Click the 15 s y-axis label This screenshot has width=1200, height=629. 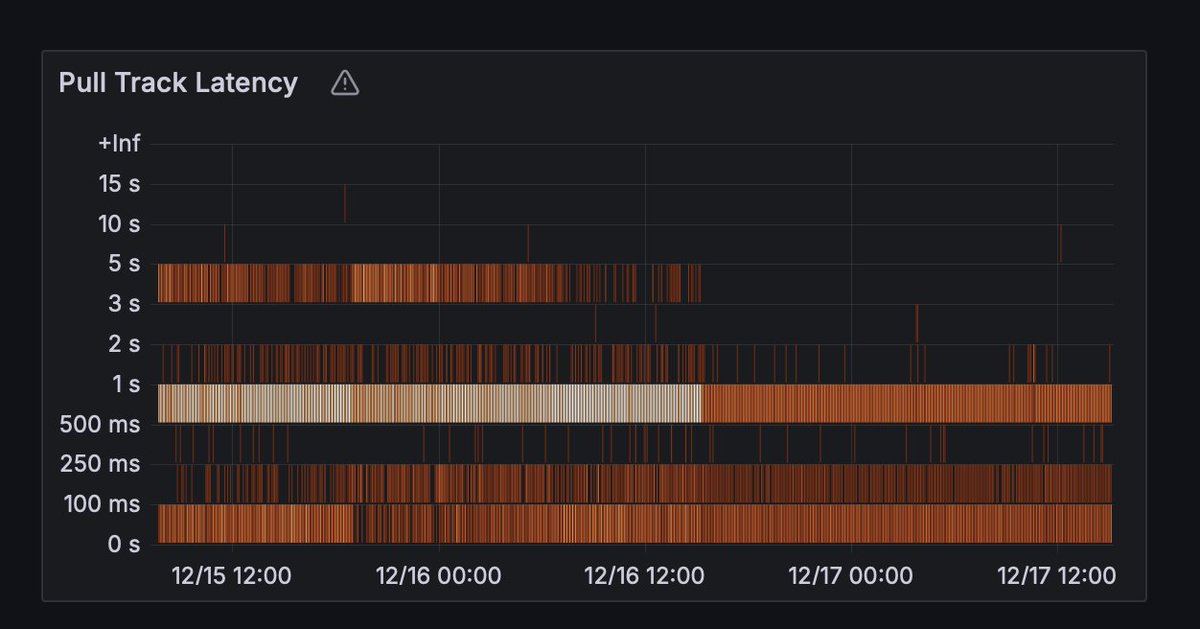(x=120, y=184)
